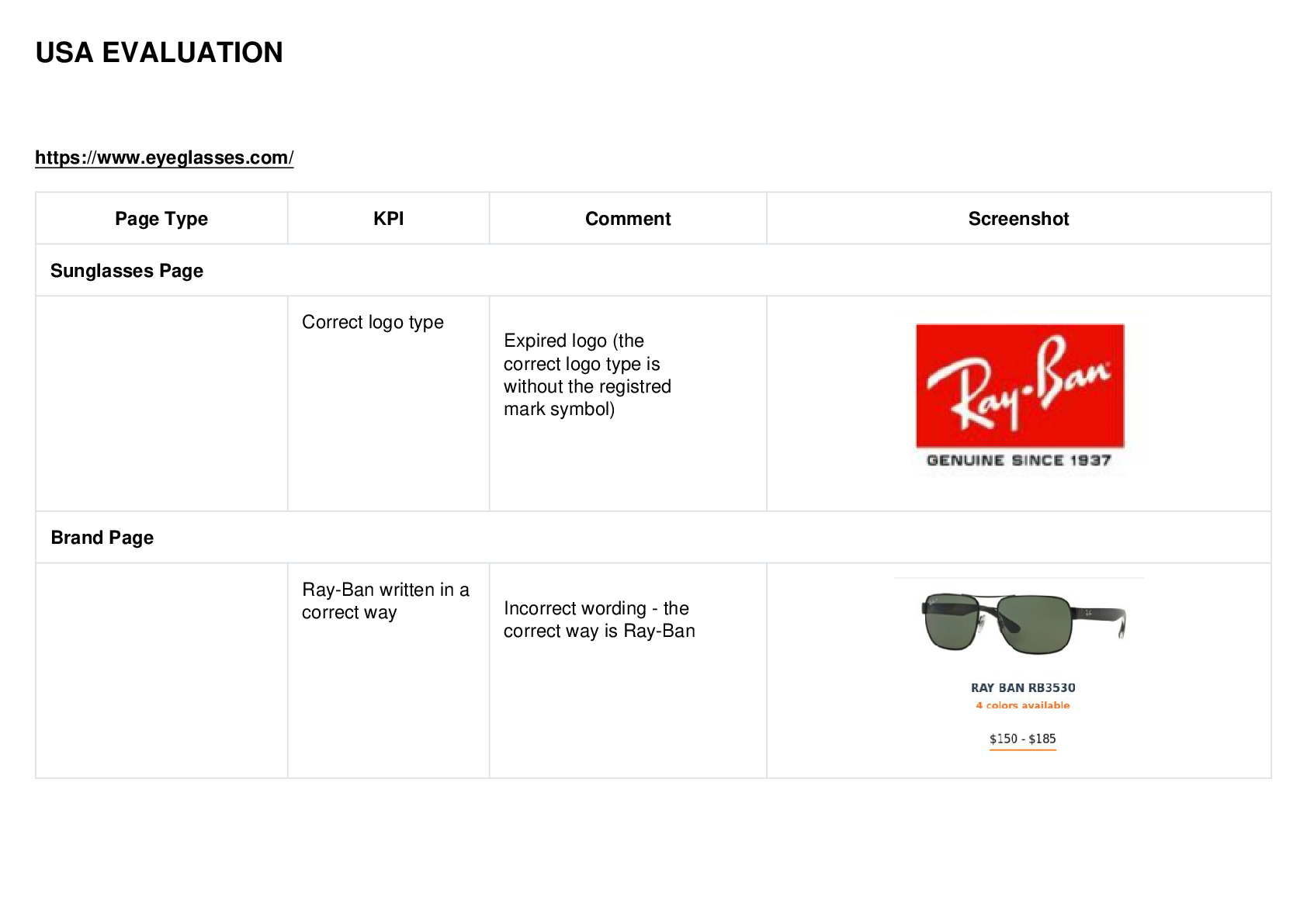Select the Brand Page section row
This screenshot has width=1307, height=924.
tap(653, 537)
